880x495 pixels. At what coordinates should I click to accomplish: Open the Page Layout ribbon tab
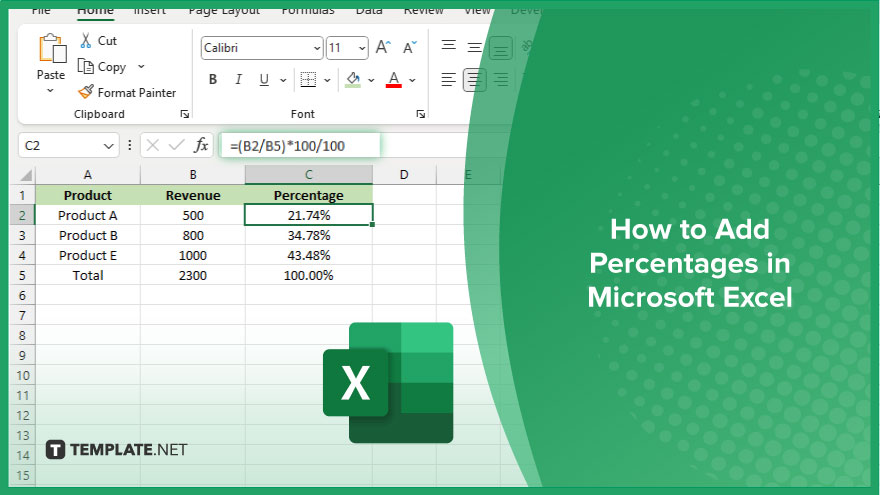coord(224,10)
